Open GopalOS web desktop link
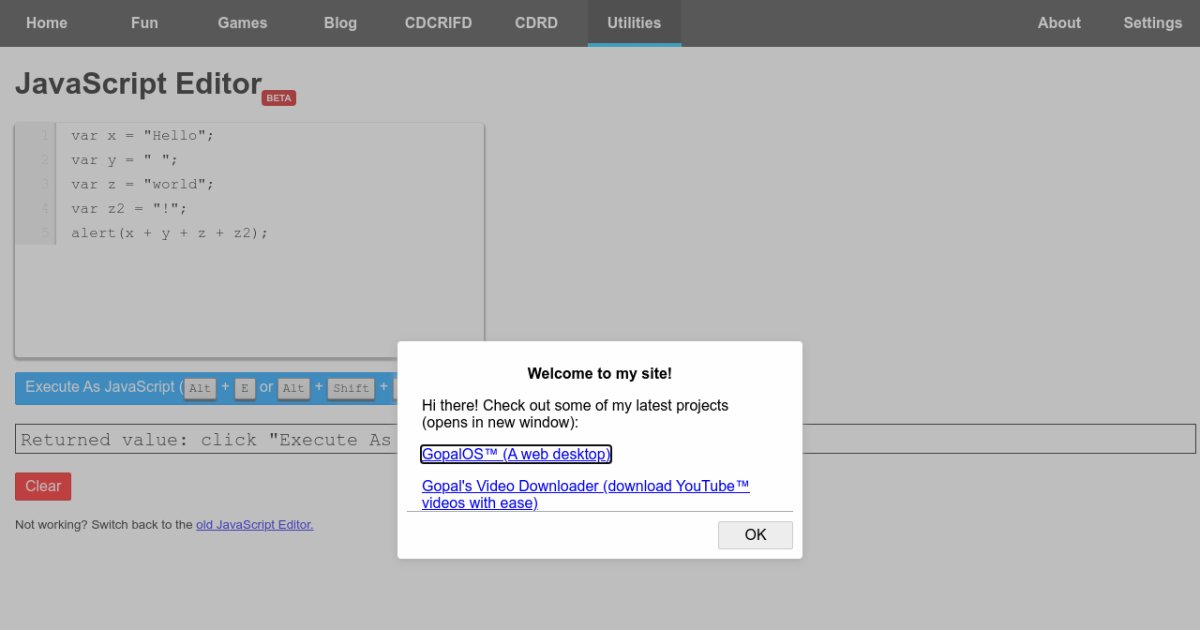Screen dimensions: 1200x630 [x=516, y=454]
